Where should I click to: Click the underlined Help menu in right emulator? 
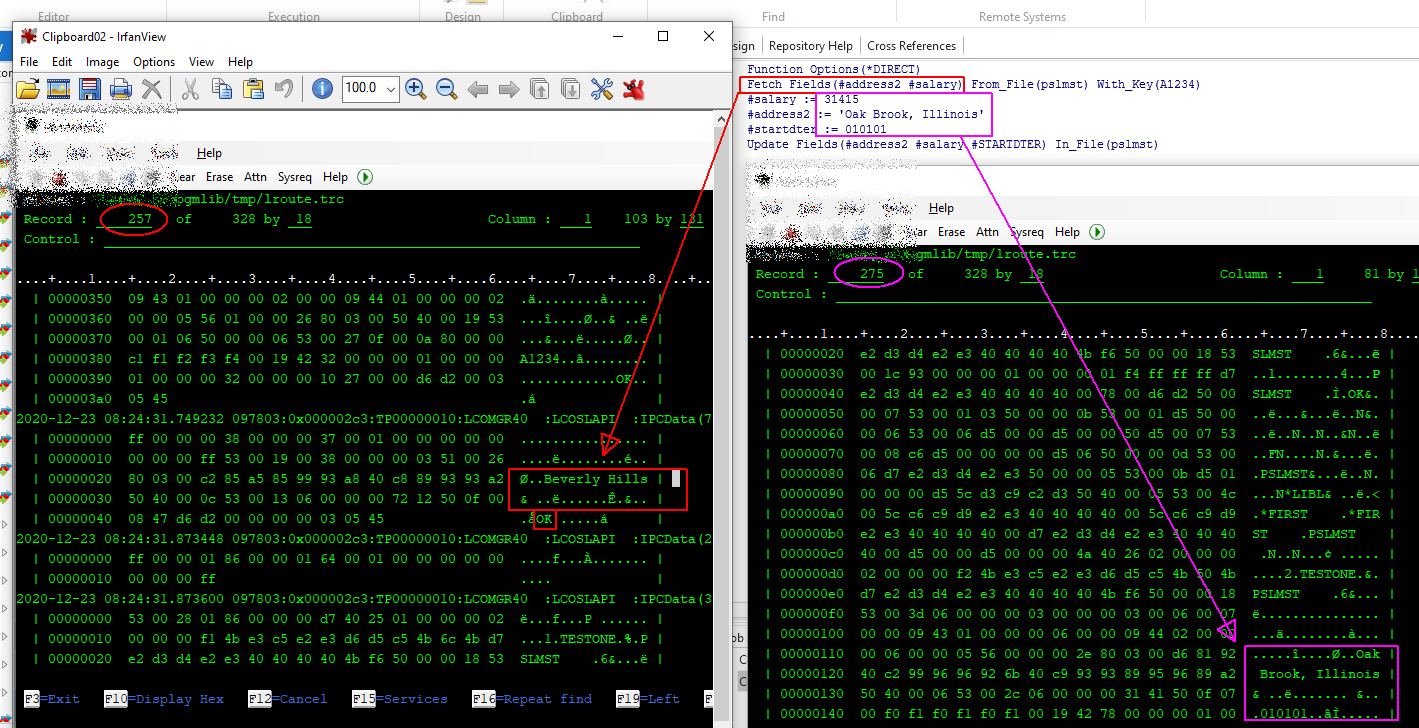pos(941,208)
